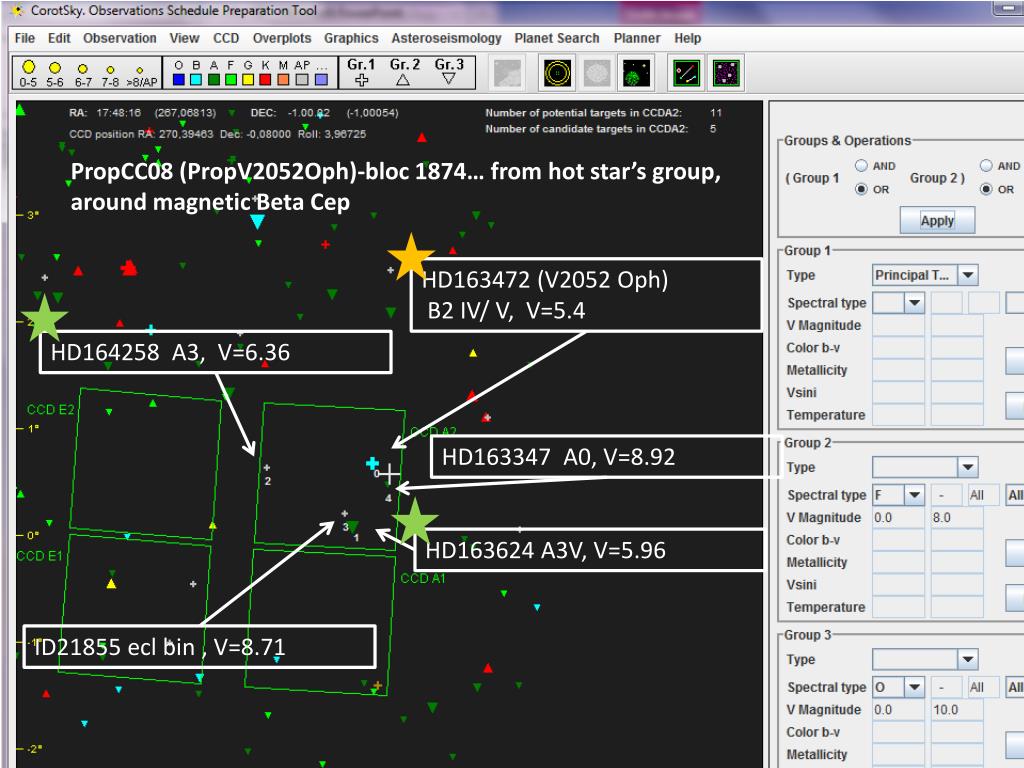The width and height of the screenshot is (1024, 768).
Task: Click the yellow triangle star in CCD E1
Action: click(111, 583)
